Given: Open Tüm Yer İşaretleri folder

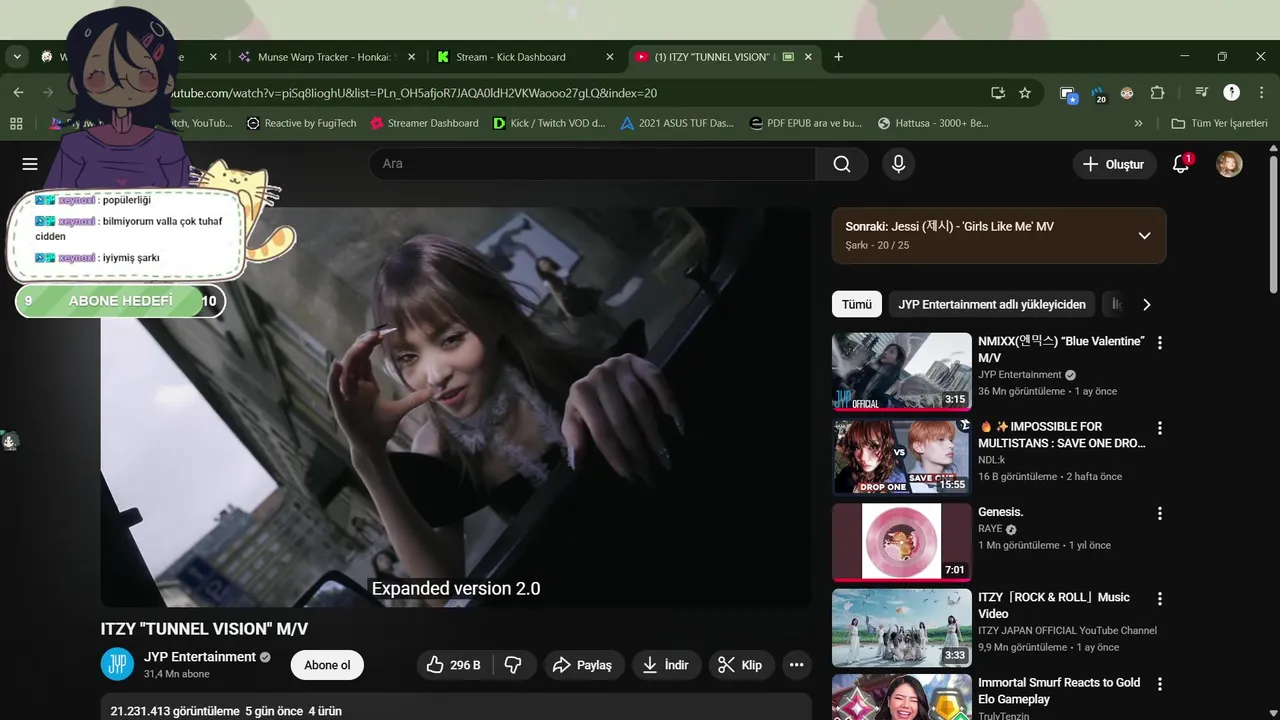Looking at the screenshot, I should pyautogui.click(x=1219, y=123).
